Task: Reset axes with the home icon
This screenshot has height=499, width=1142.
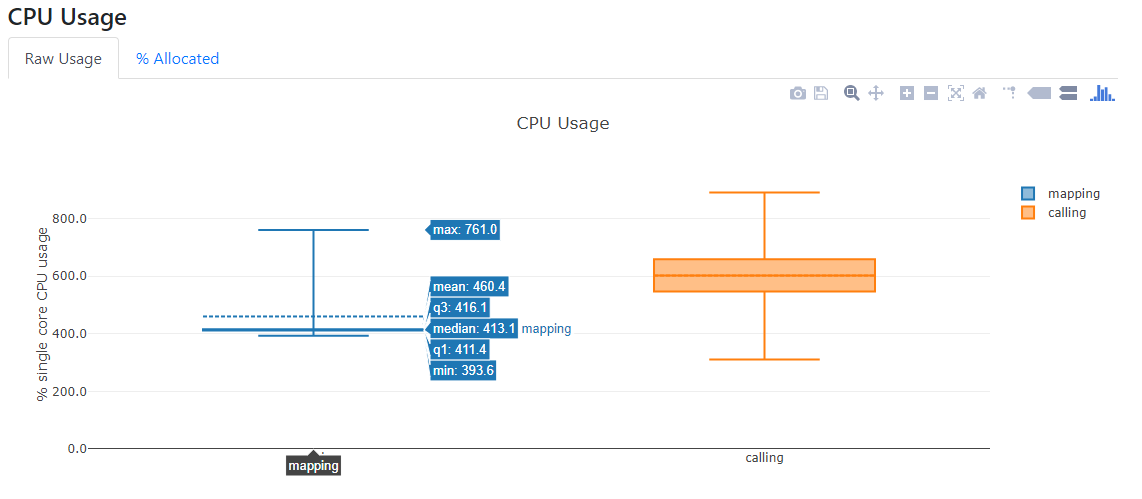Action: coord(980,93)
